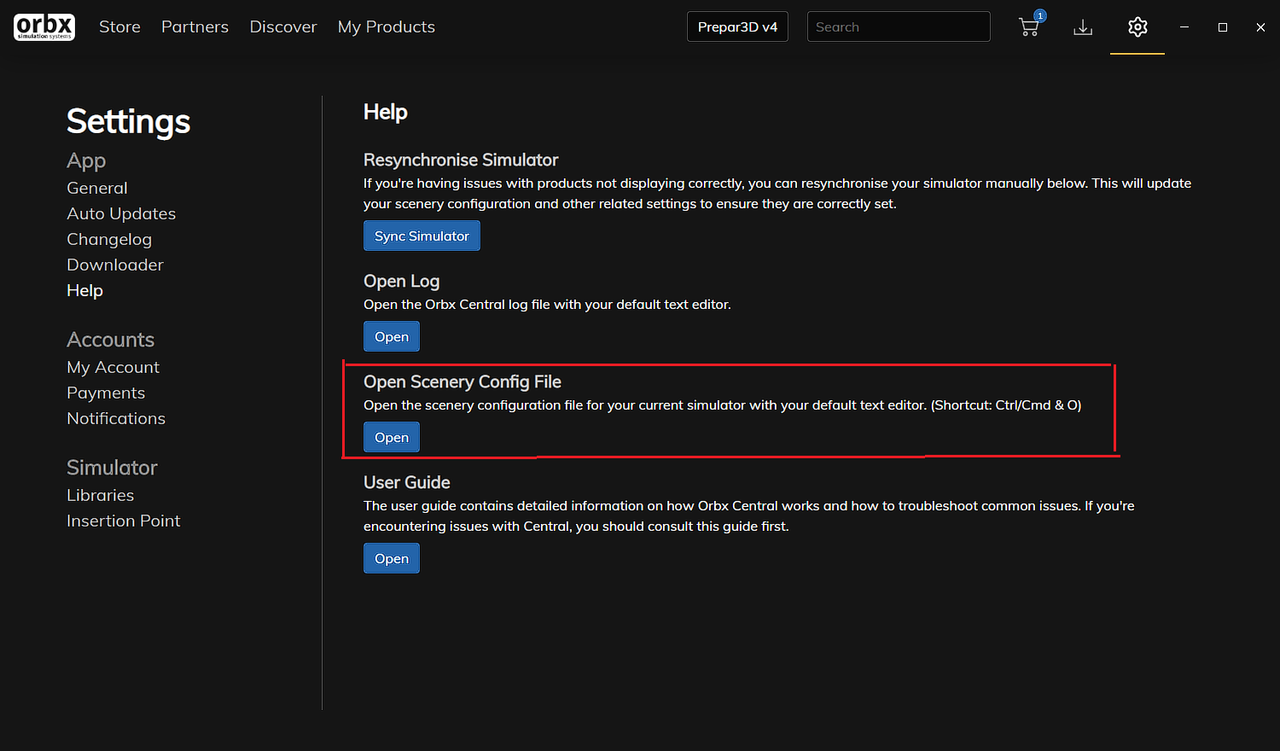Screen dimensions: 1280x751
Task: Click the Prepar3D v4 simulator selector
Action: (737, 27)
